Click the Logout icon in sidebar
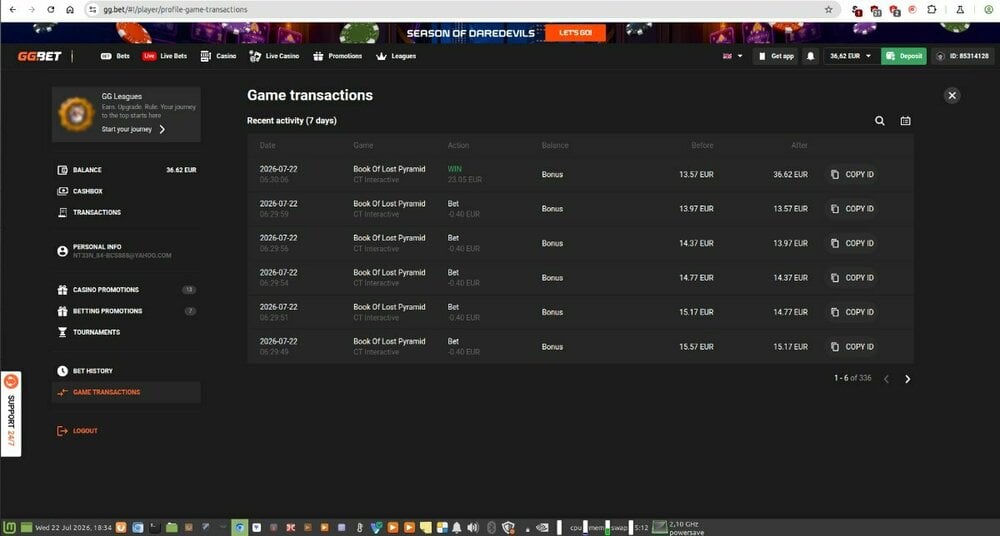 tap(62, 431)
